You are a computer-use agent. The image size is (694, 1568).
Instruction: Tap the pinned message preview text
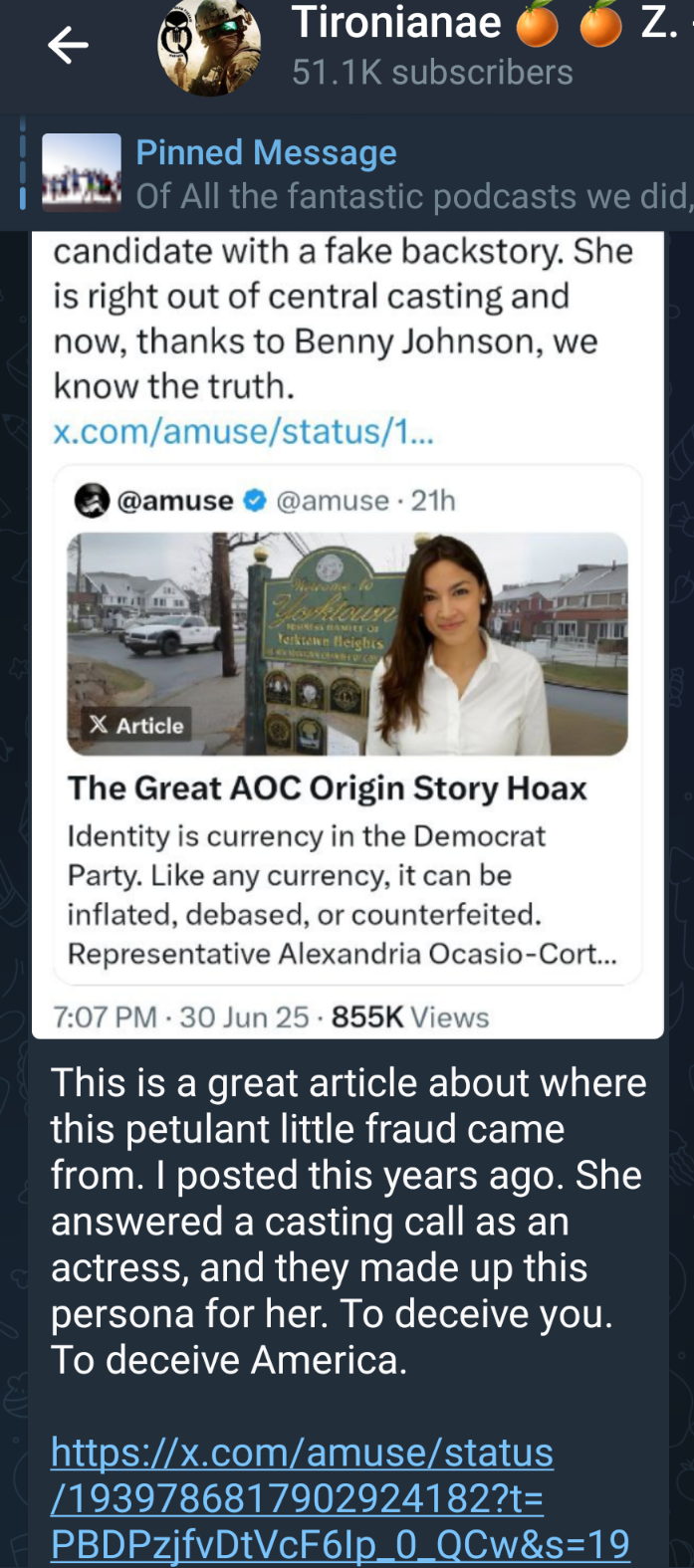click(x=413, y=196)
